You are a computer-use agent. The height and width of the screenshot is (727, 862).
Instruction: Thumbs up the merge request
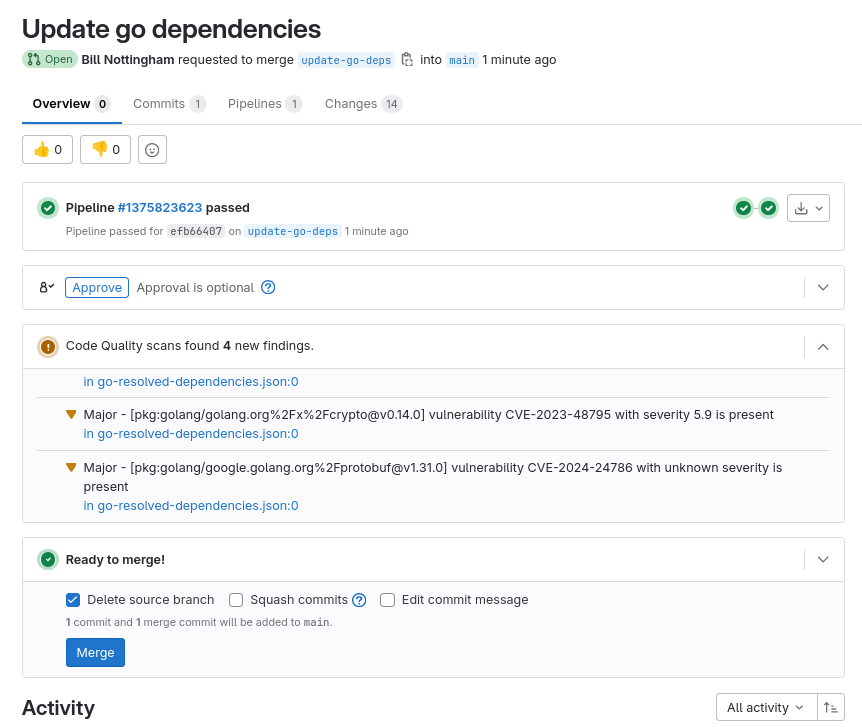point(46,149)
